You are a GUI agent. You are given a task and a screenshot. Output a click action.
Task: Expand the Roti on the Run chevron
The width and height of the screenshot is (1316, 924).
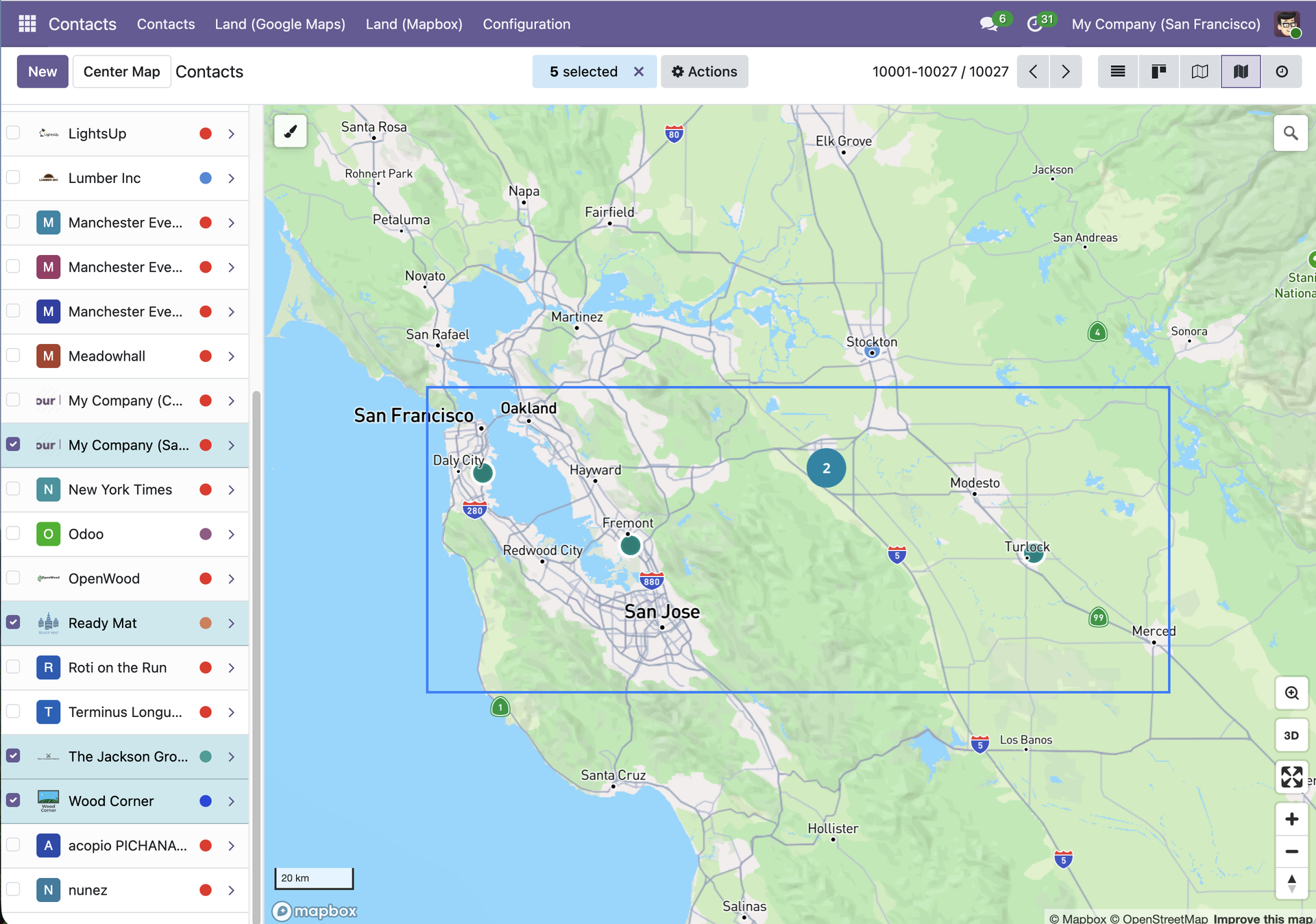coord(232,668)
